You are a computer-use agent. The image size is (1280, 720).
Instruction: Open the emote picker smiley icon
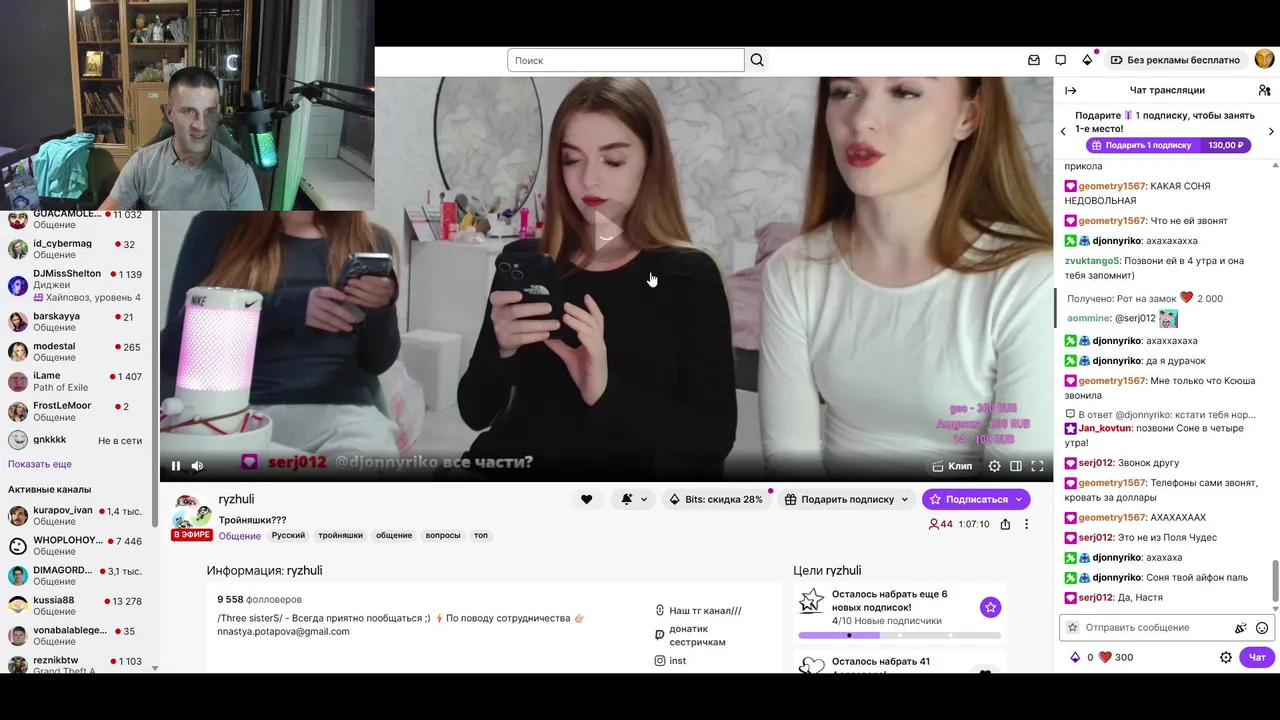1262,628
